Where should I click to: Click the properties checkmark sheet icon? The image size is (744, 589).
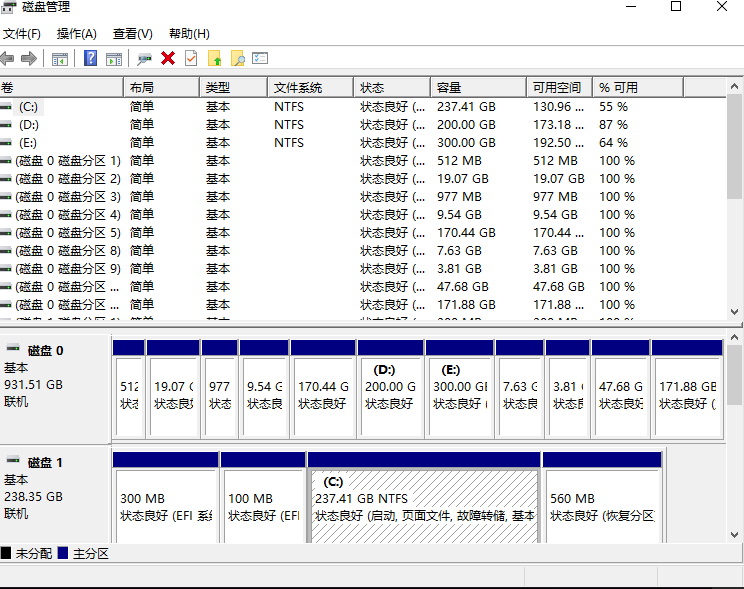pyautogui.click(x=190, y=58)
